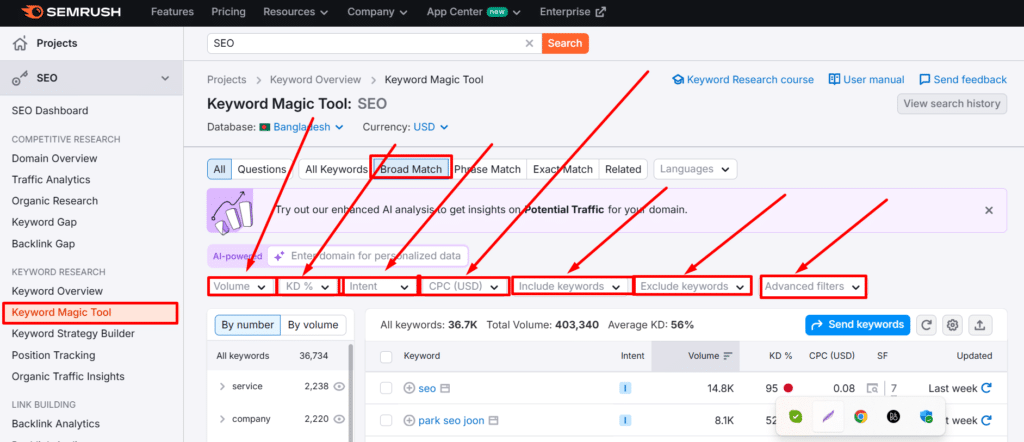This screenshot has height=442, width=1024.
Task: Click the AI sparkle icon in domain field
Action: click(279, 256)
